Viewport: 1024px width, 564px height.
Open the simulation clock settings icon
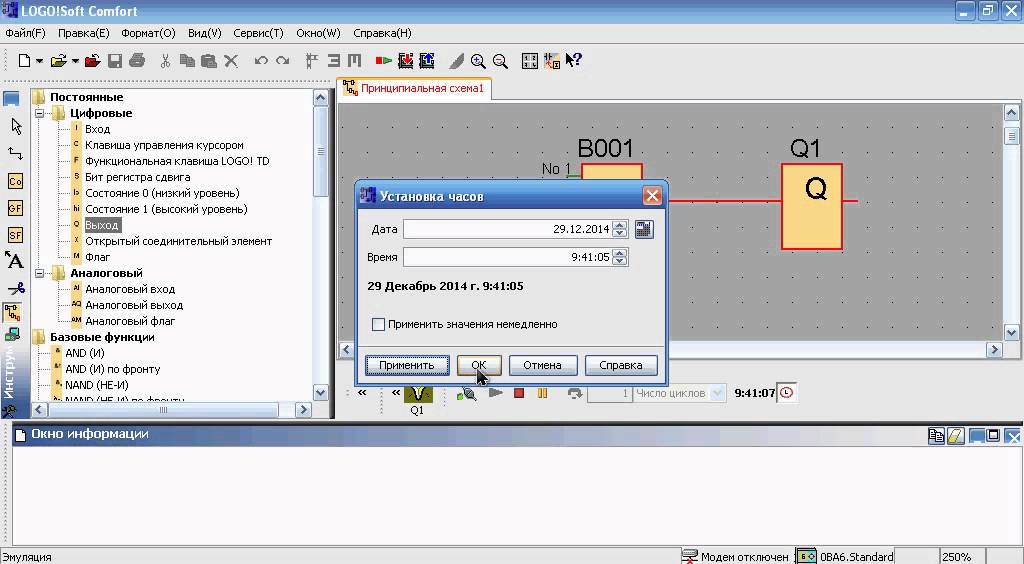tap(786, 393)
